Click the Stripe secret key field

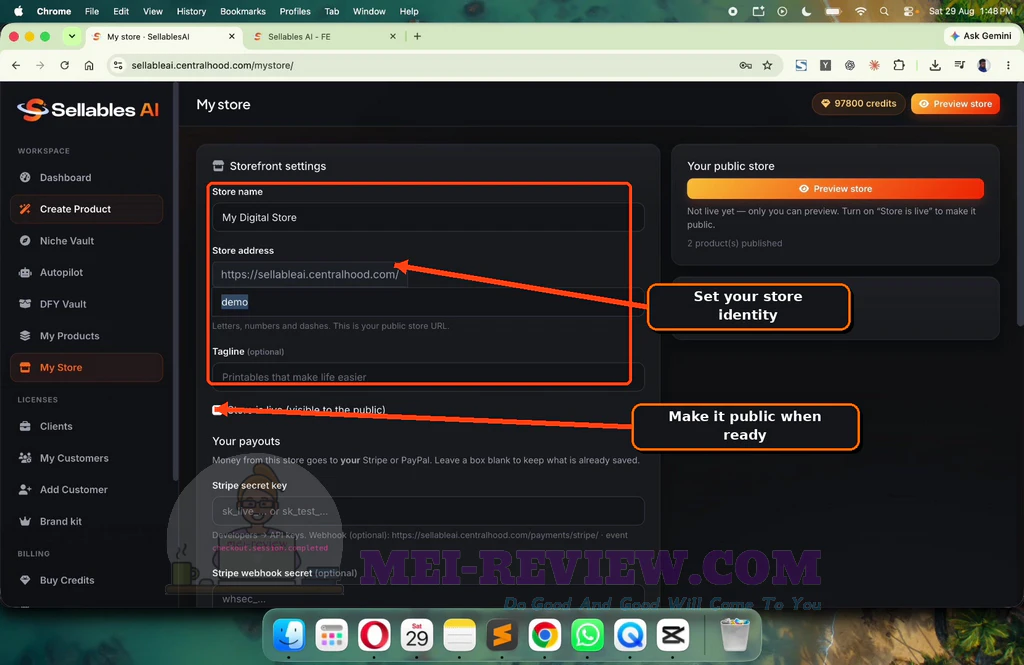[428, 511]
